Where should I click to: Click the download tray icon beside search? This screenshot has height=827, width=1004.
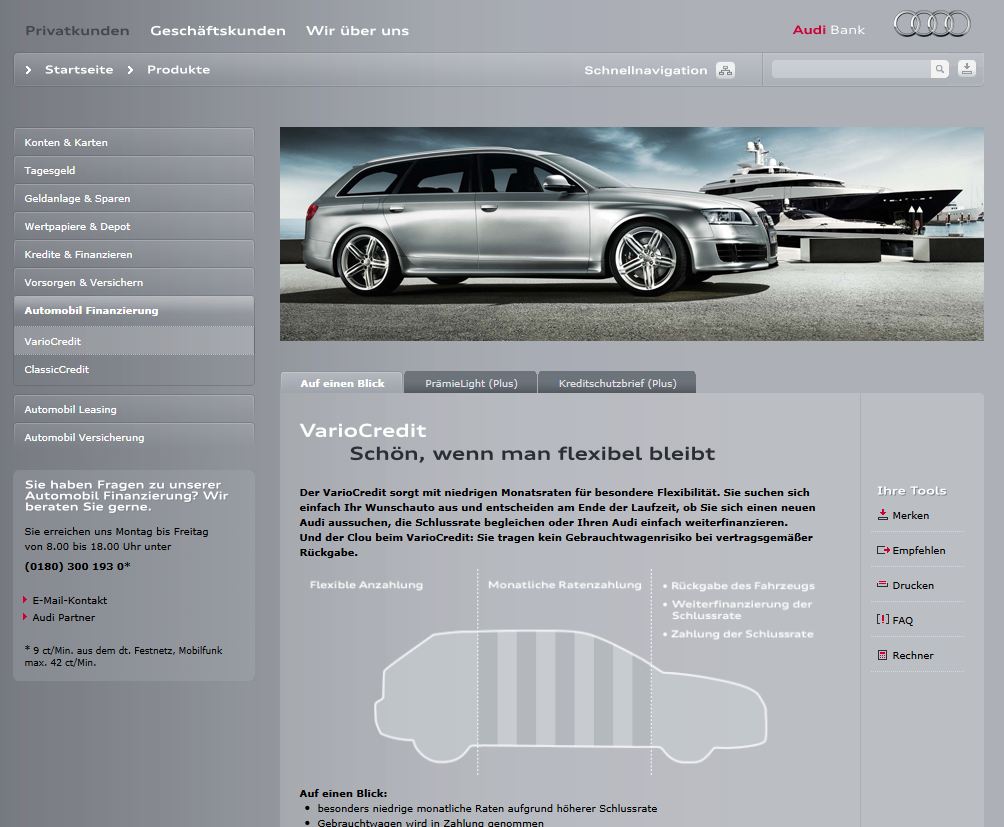pyautogui.click(x=967, y=68)
